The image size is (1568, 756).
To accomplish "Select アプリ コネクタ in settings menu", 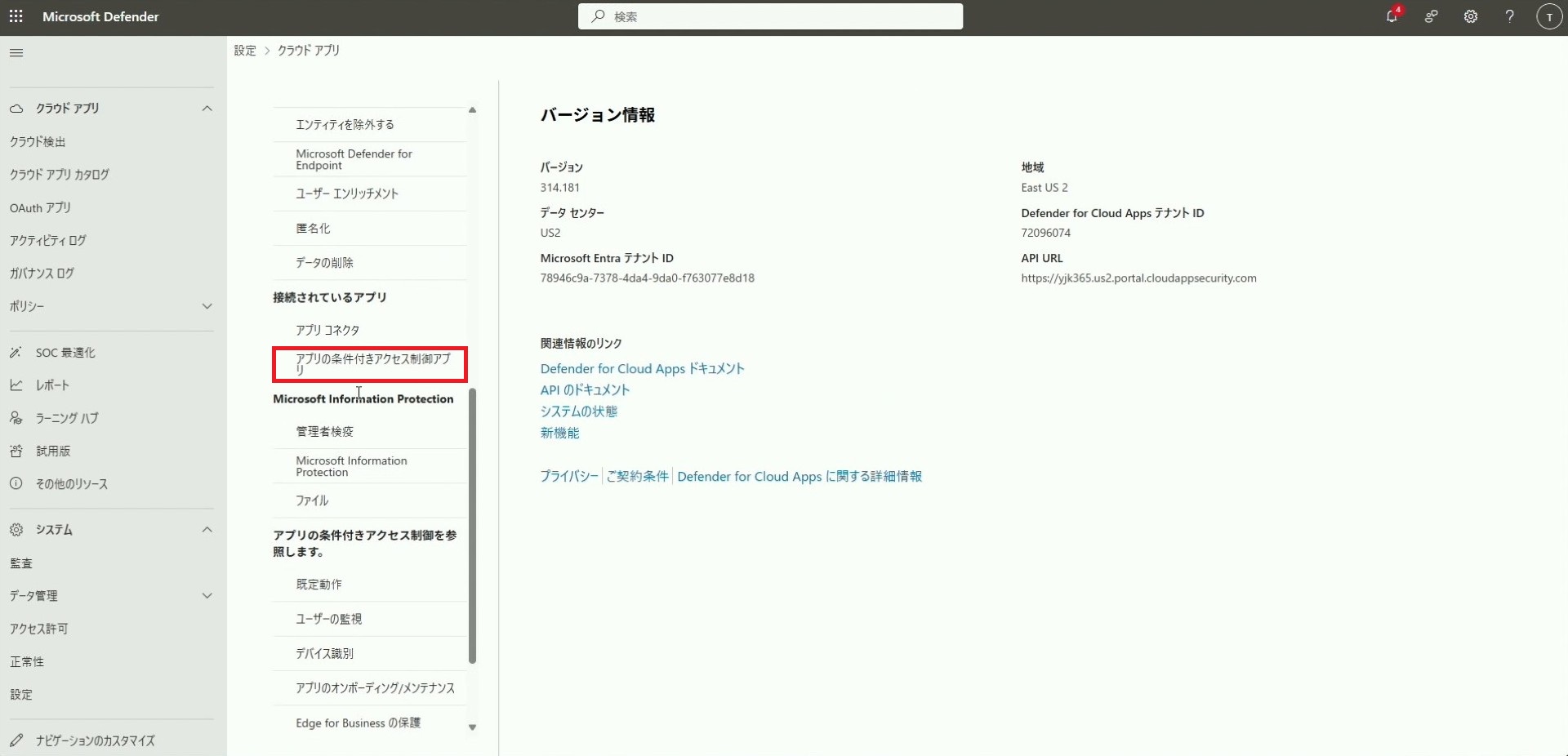I will pyautogui.click(x=327, y=330).
